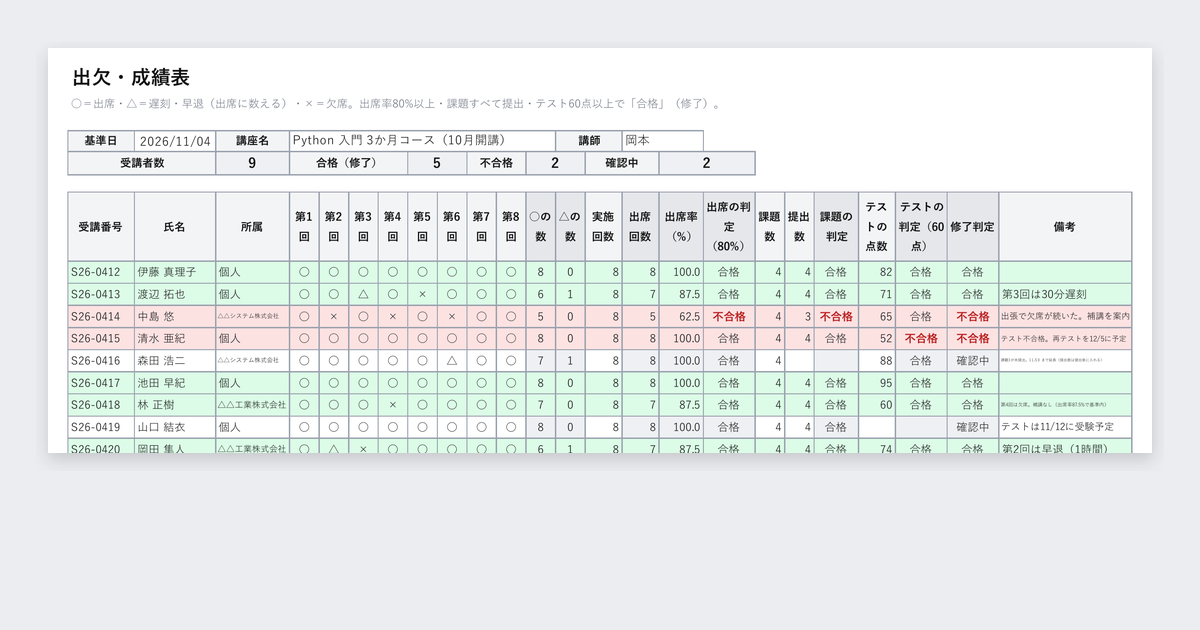1200x630 pixels.
Task: Select 伊藤 真理子's test score "82"
Action: pos(886,272)
